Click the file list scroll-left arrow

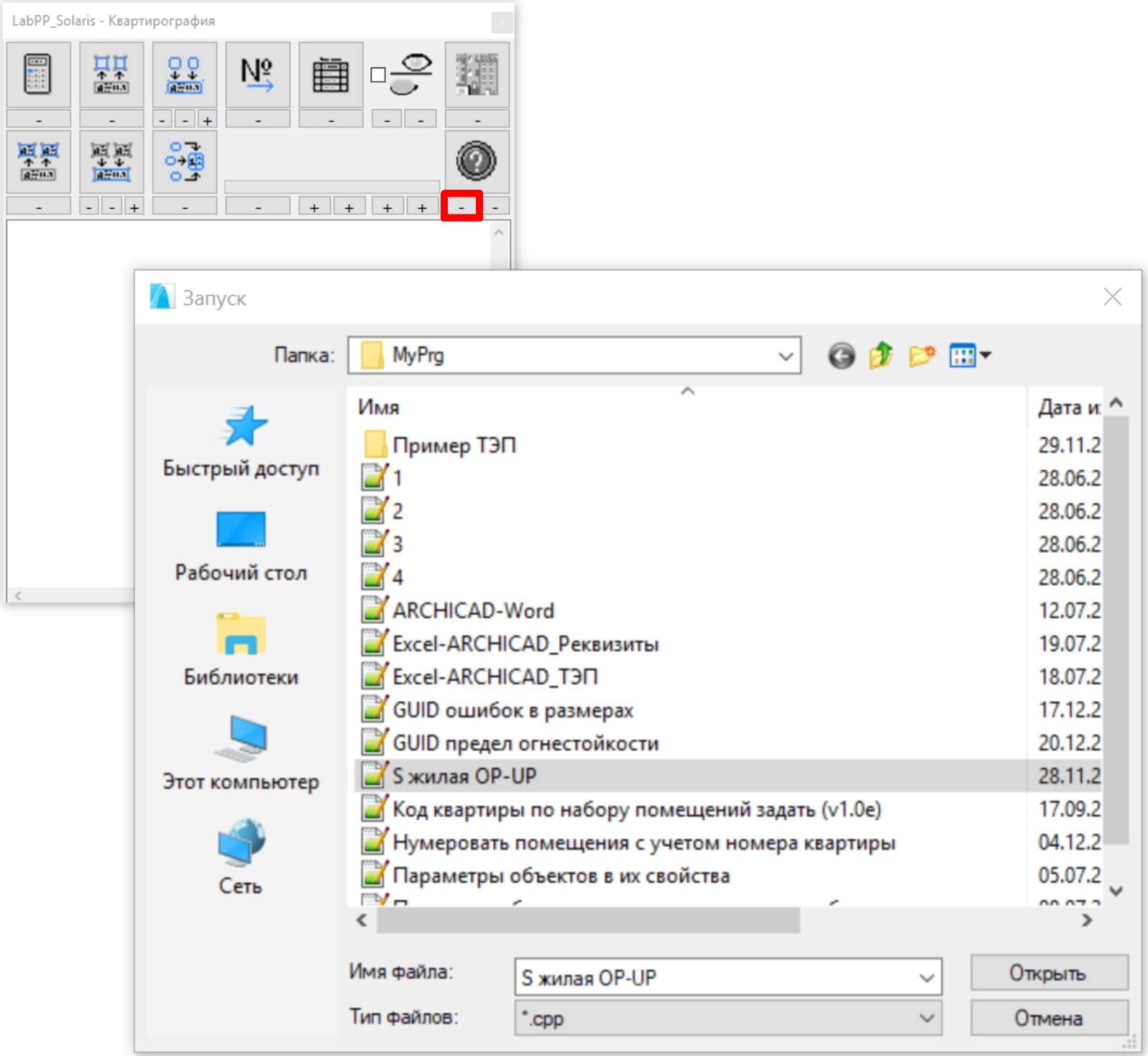[362, 920]
